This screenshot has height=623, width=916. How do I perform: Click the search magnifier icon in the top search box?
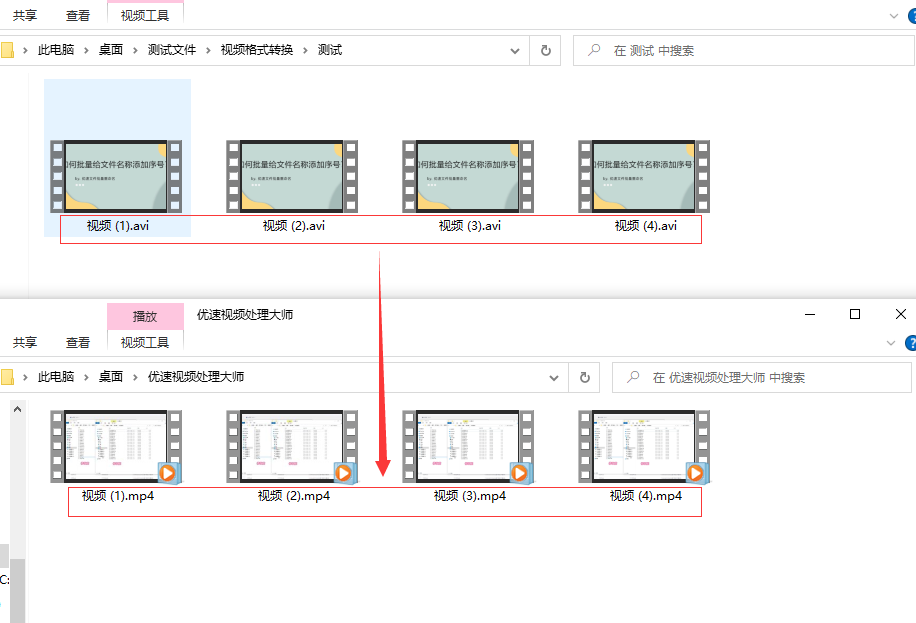pos(592,50)
